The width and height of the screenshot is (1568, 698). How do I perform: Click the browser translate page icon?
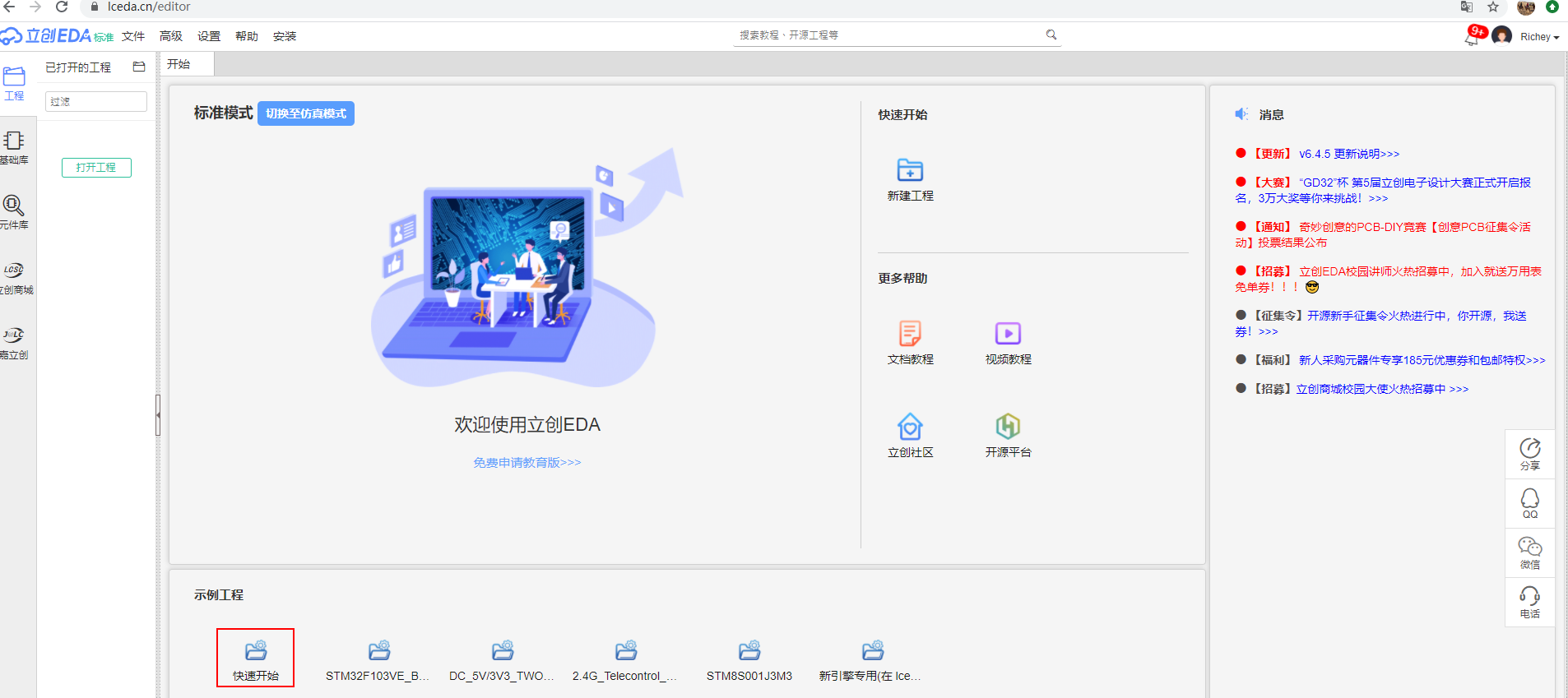tap(1467, 7)
